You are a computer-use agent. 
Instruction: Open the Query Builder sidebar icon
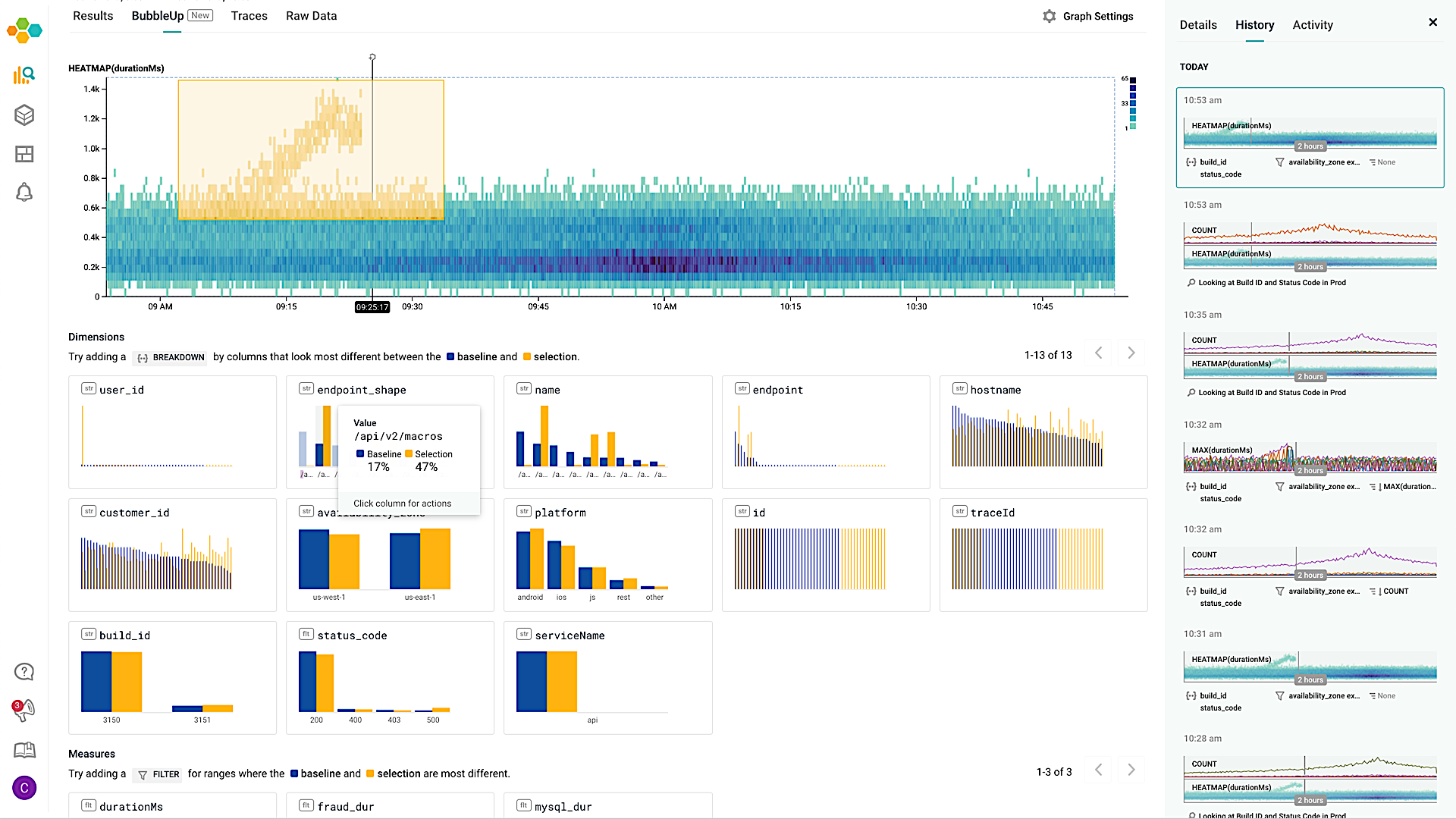click(x=24, y=75)
